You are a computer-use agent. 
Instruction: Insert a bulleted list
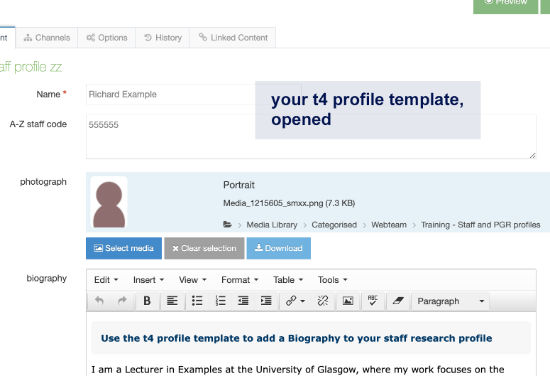click(197, 301)
